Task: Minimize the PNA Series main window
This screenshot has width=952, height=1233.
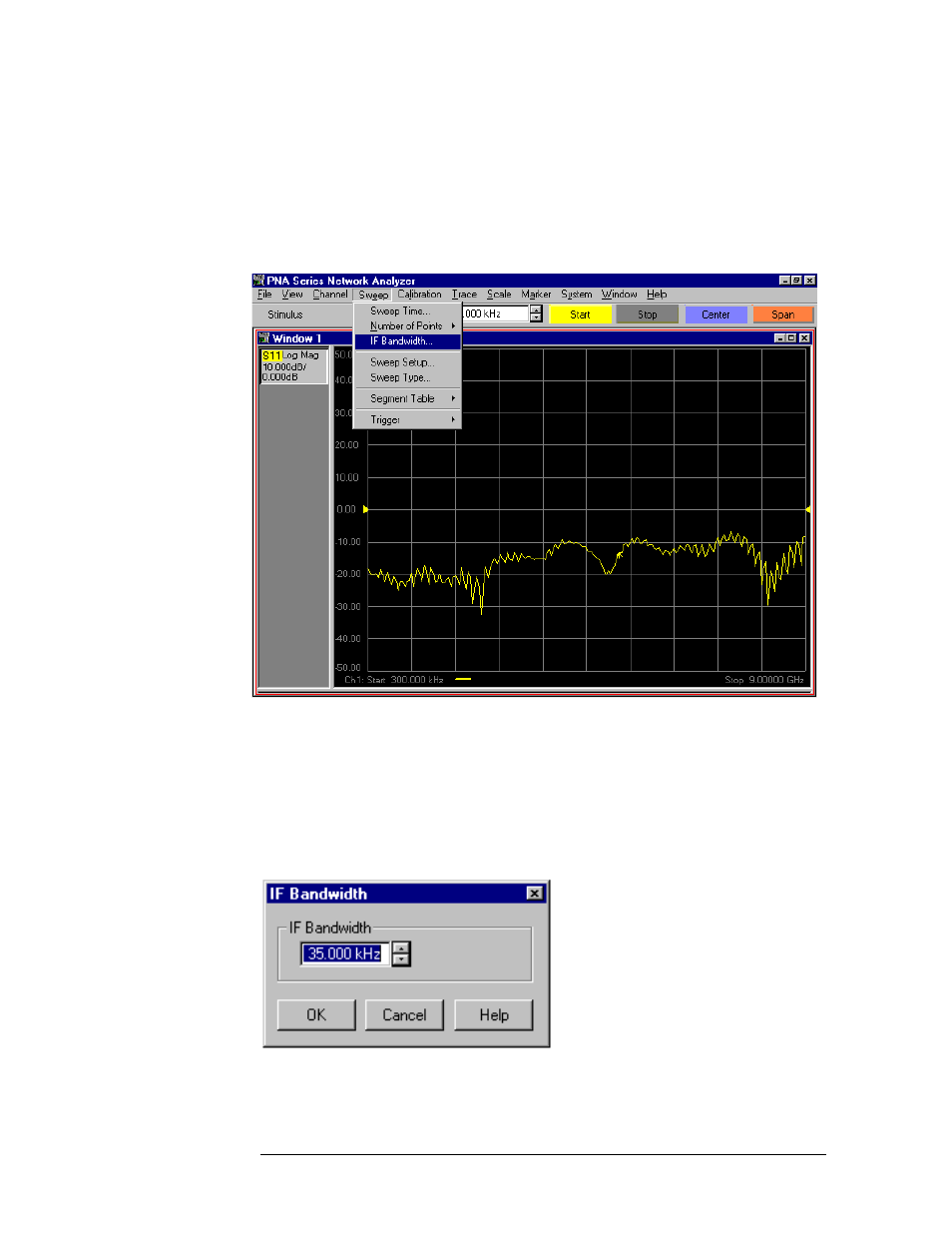Action: 785,281
